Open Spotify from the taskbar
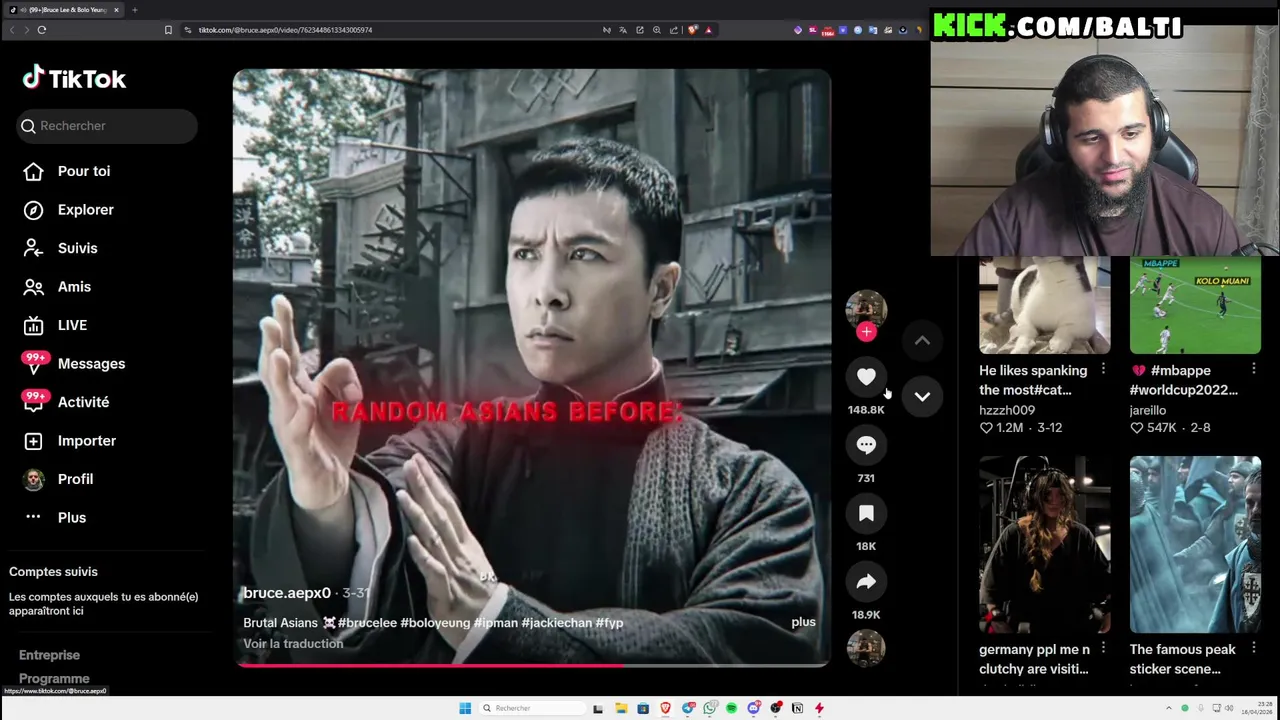This screenshot has width=1280, height=720. [731, 708]
